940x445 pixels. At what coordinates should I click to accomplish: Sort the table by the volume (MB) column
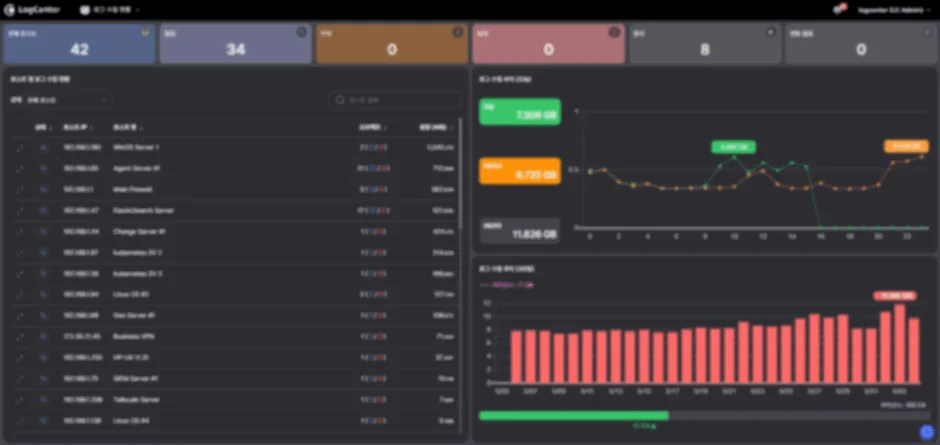point(436,127)
